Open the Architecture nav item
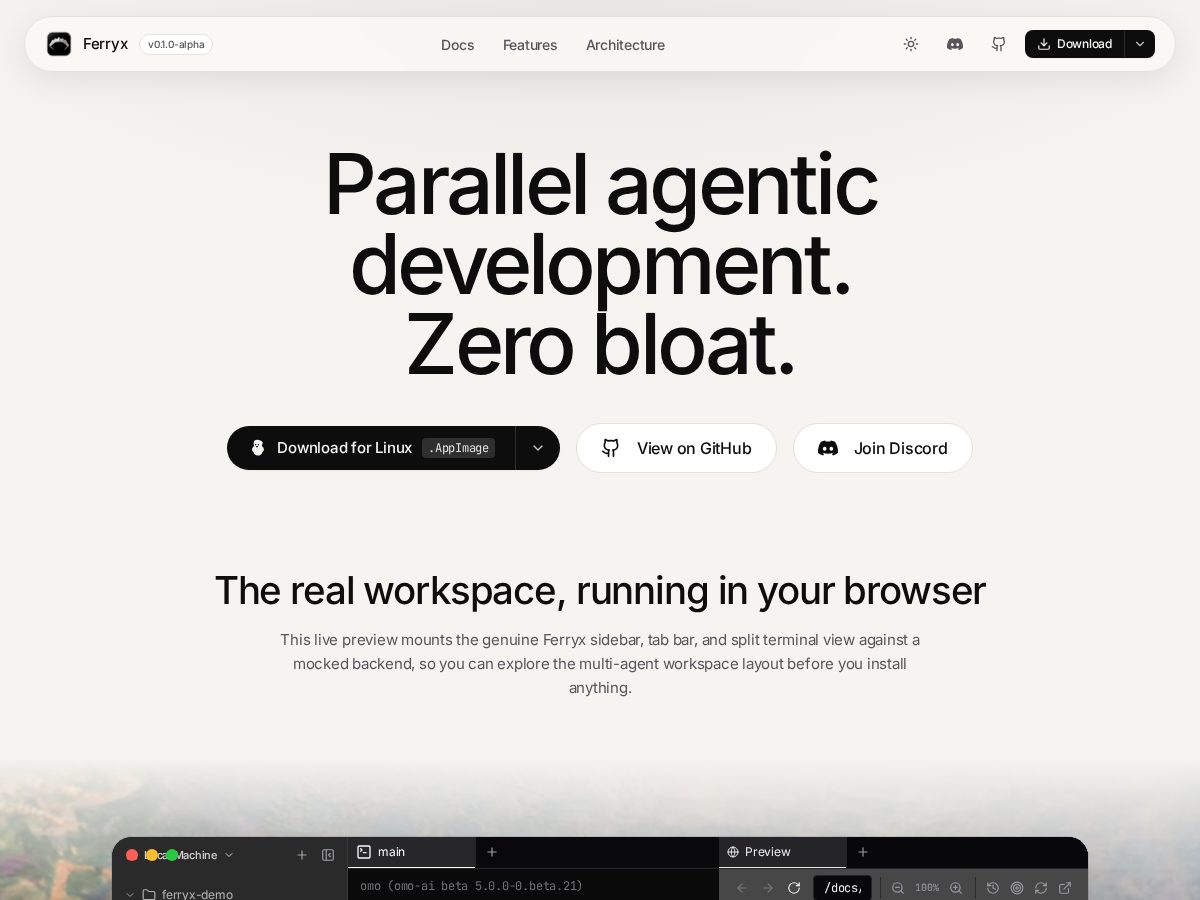The image size is (1200, 900). click(625, 45)
